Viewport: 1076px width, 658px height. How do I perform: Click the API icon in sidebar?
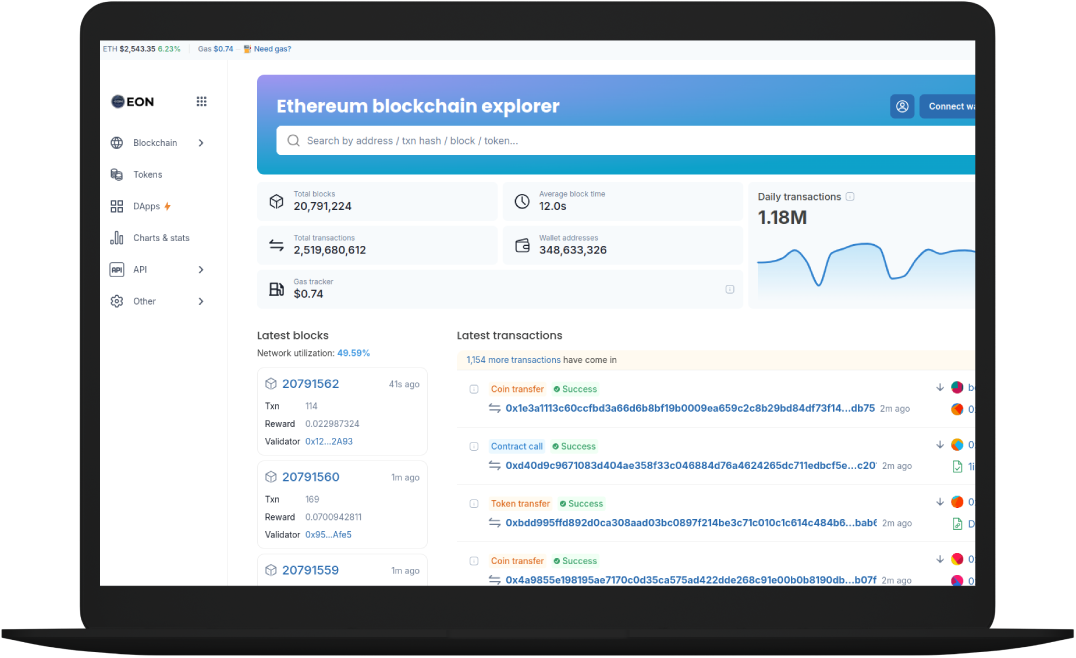(x=117, y=270)
